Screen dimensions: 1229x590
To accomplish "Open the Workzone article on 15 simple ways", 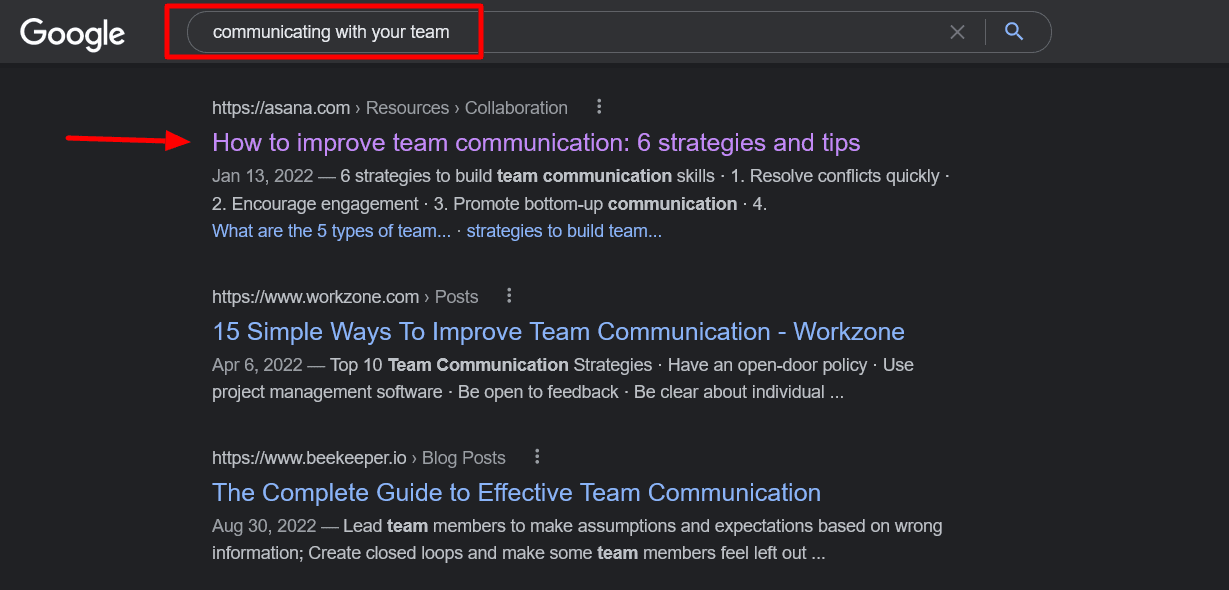I will tap(557, 331).
